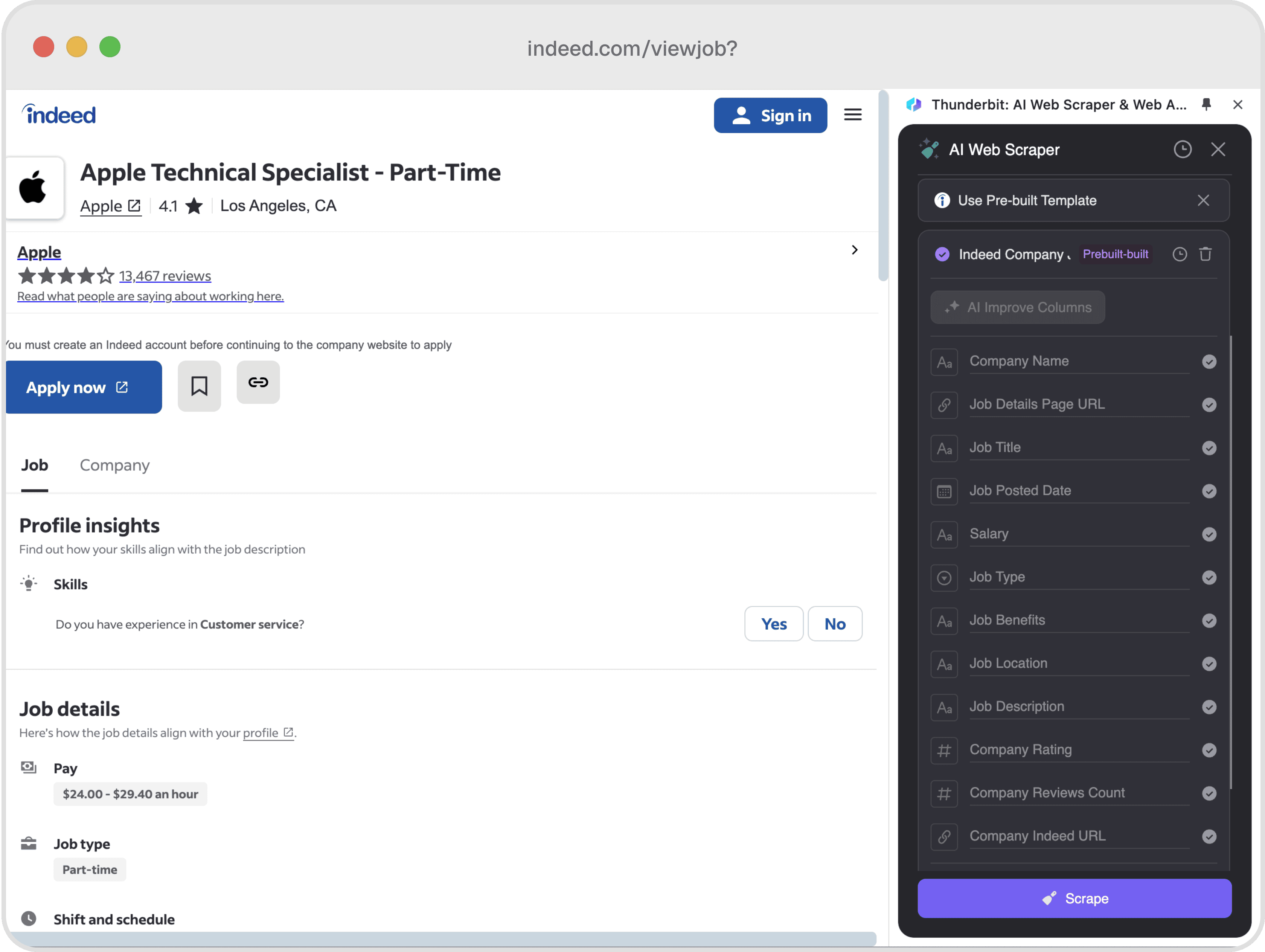1265x952 pixels.
Task: Toggle Job Title column checkmark
Action: click(1209, 448)
